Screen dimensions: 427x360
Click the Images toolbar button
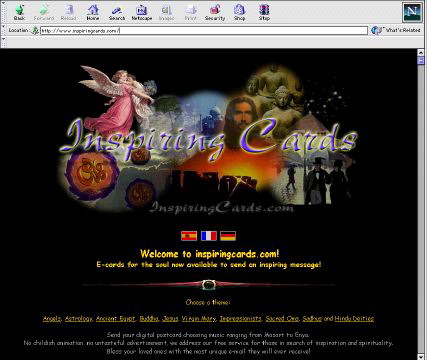point(166,13)
